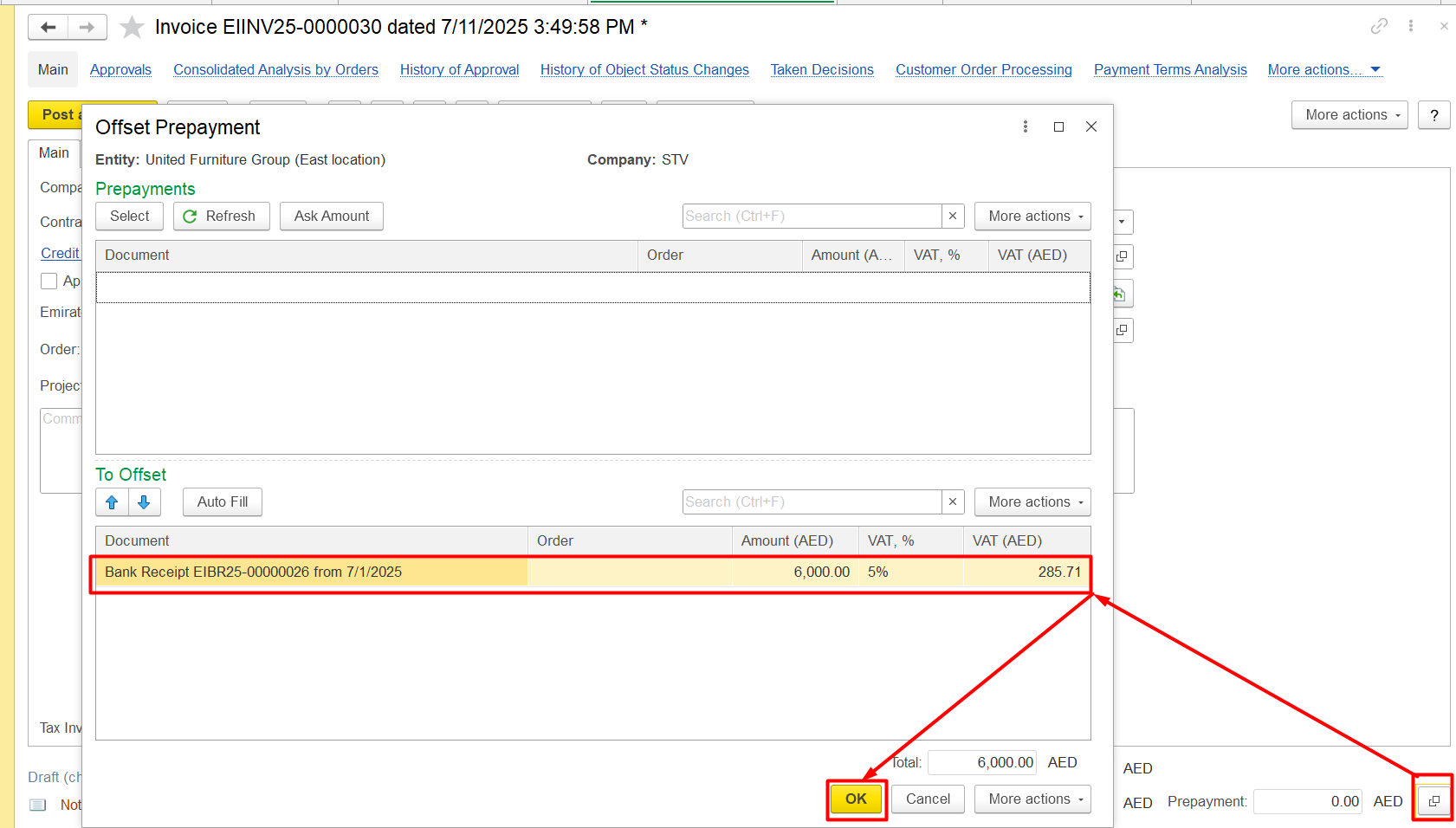The image size is (1456, 828).
Task: Click the Ask Amount button
Action: coord(332,216)
